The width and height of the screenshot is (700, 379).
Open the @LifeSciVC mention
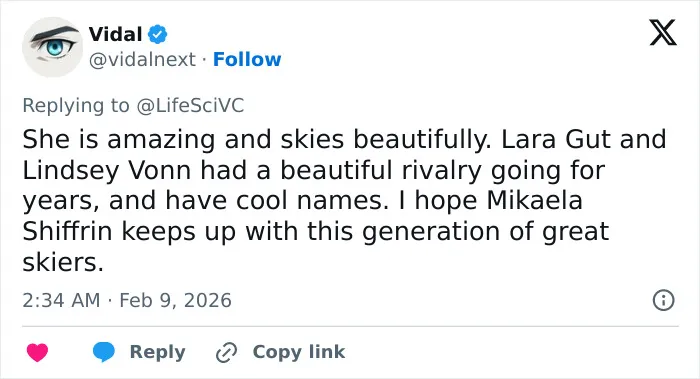pos(190,106)
